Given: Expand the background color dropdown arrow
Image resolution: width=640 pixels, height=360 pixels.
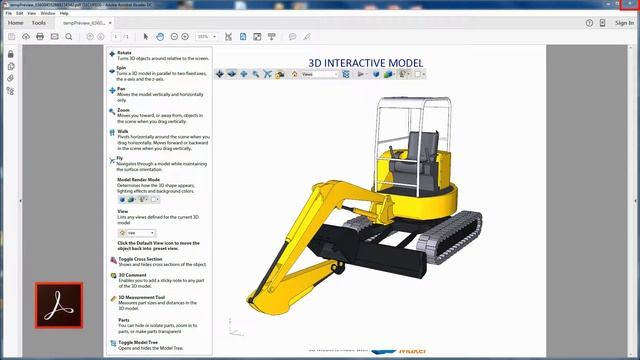Looking at the screenshot, I should pyautogui.click(x=424, y=74).
